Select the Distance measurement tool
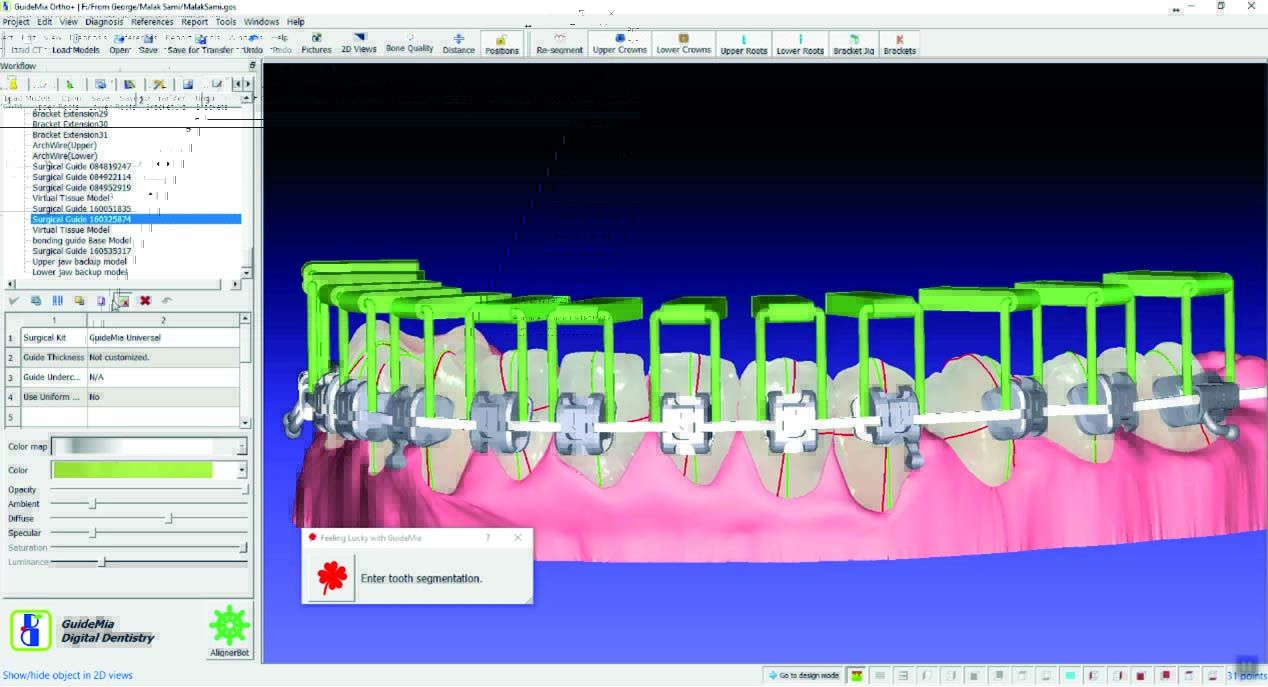The width and height of the screenshot is (1268, 687). pyautogui.click(x=459, y=44)
